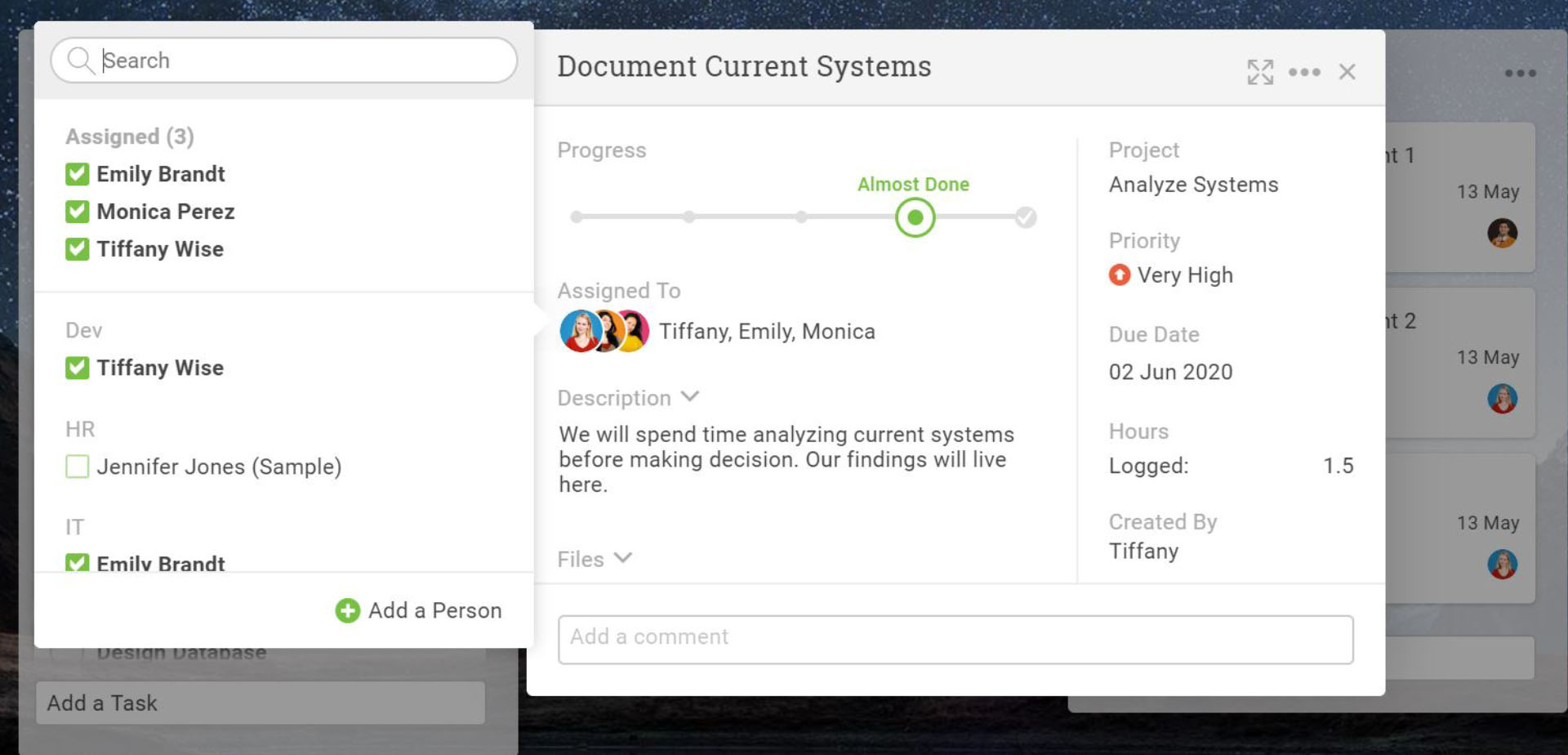Click into the people Search field

coord(284,60)
